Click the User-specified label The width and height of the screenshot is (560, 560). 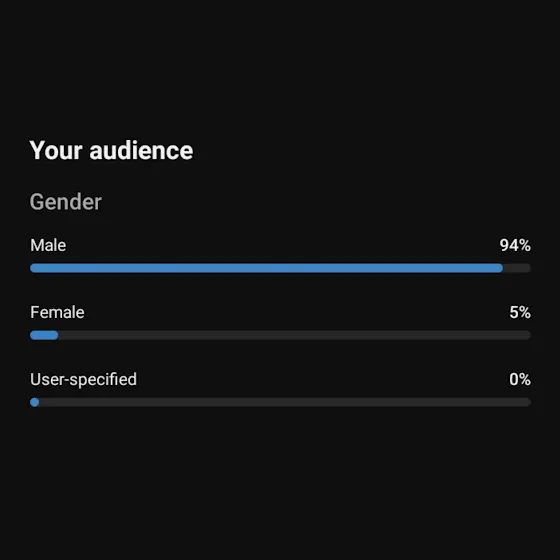pos(83,379)
